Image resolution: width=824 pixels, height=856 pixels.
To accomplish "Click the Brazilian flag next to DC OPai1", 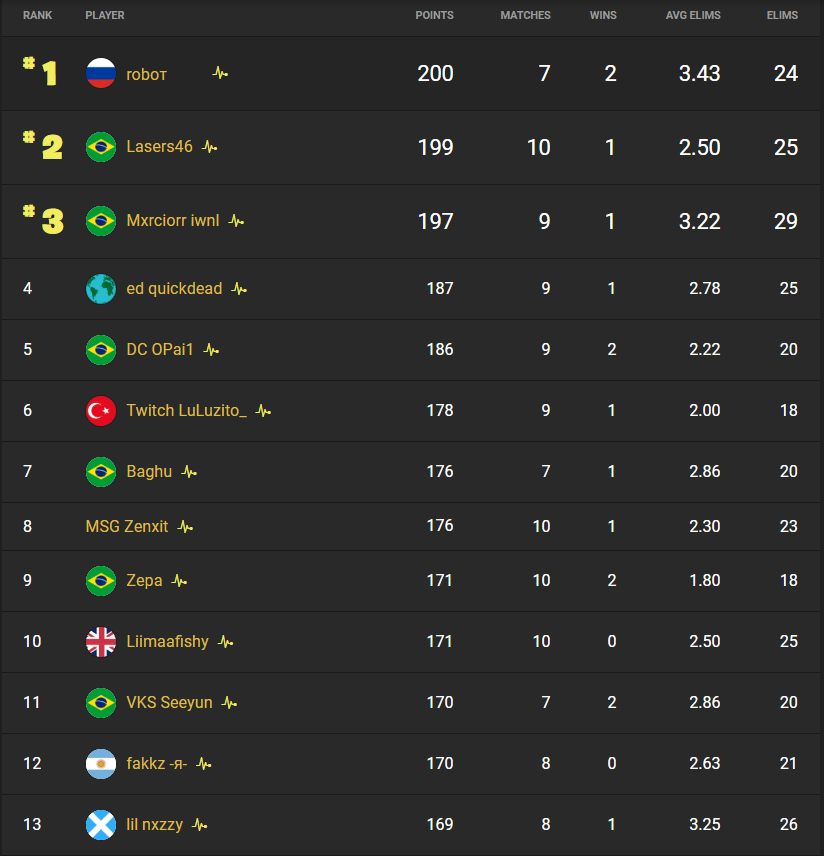I will [100, 350].
